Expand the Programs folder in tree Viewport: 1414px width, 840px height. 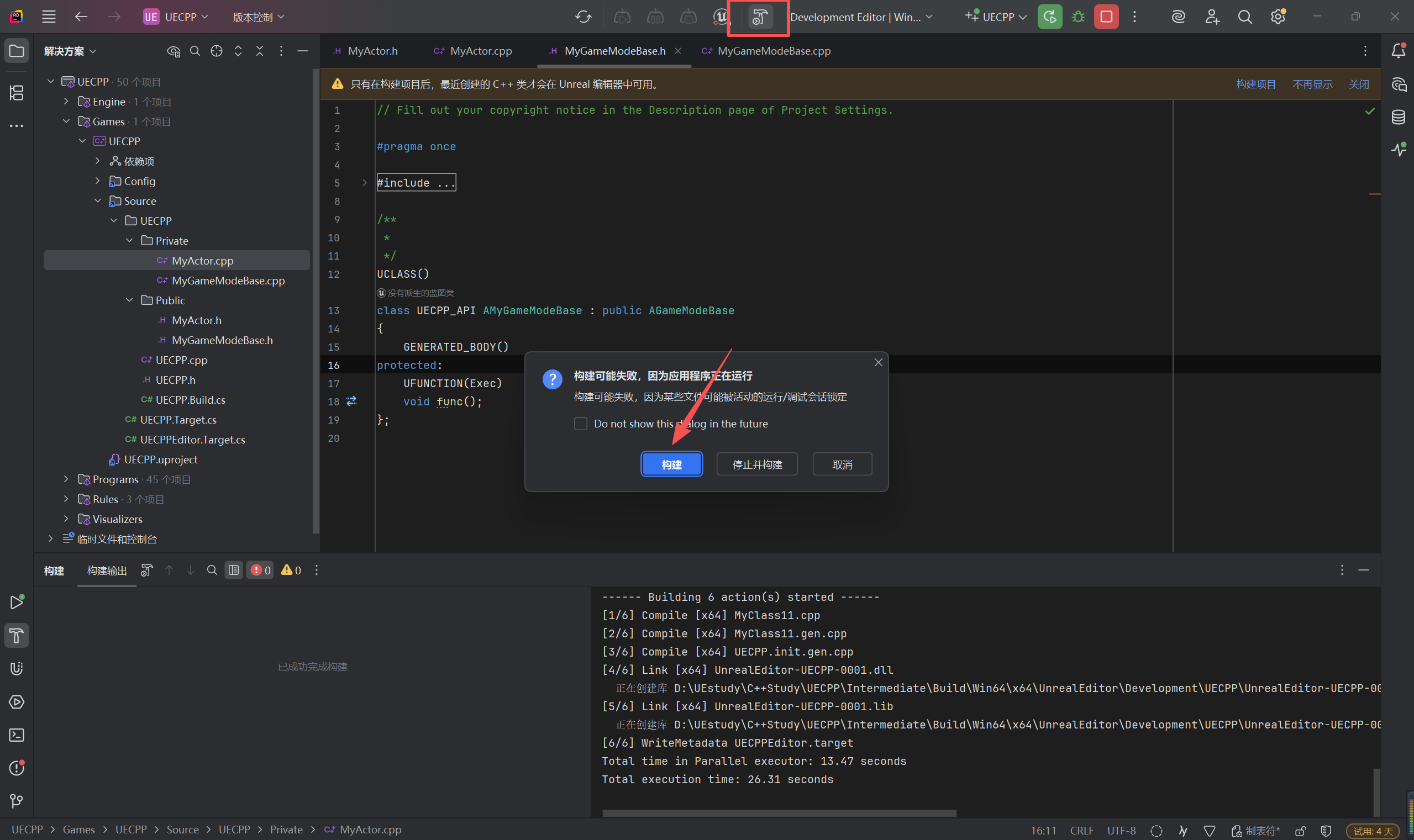(x=66, y=479)
